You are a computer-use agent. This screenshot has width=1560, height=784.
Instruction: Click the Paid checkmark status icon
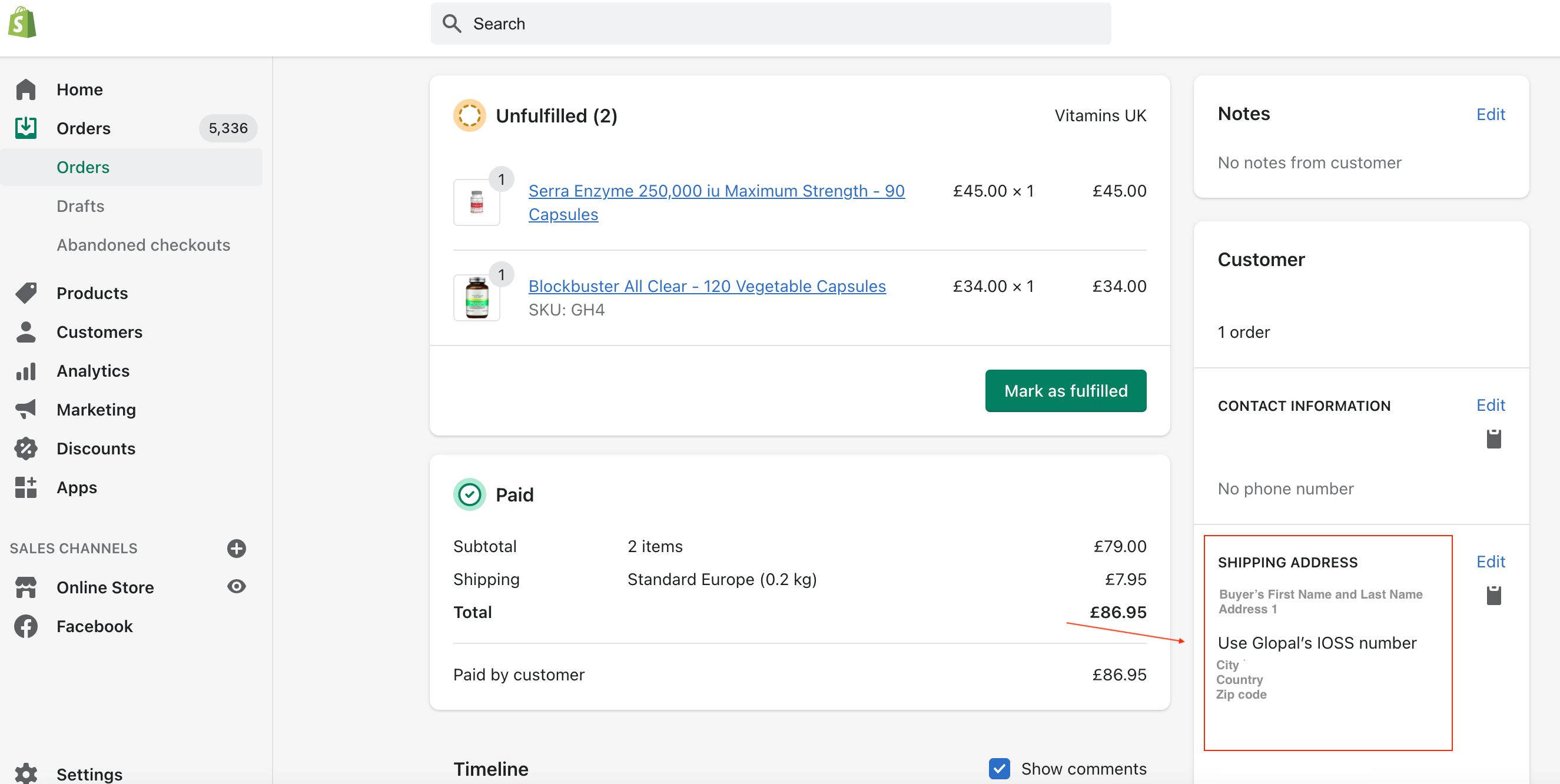pyautogui.click(x=469, y=494)
